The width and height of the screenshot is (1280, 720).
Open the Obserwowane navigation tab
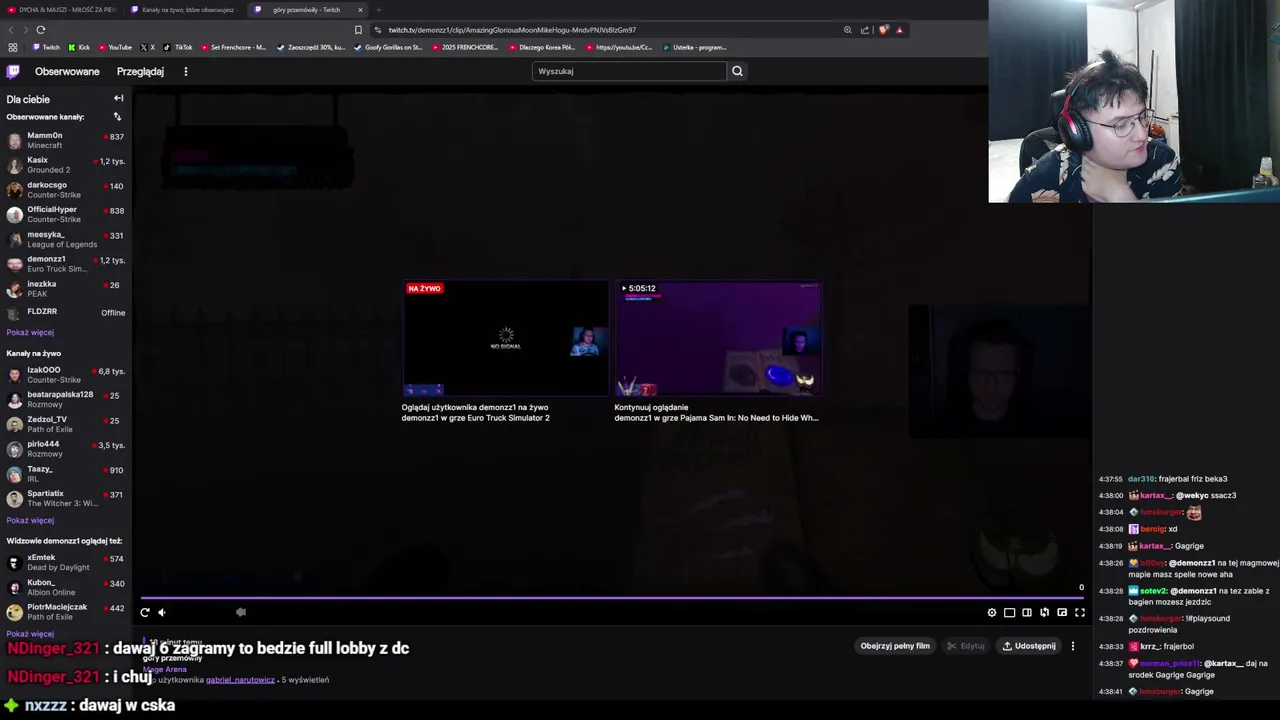click(x=67, y=71)
